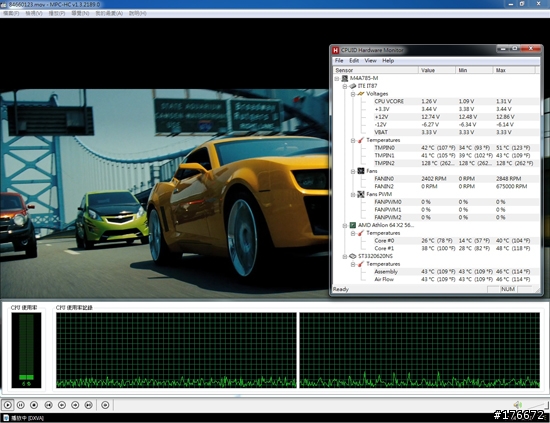Open the 導覽(N) menu in MPC-HC
This screenshot has height=423, width=550.
(x=80, y=13)
